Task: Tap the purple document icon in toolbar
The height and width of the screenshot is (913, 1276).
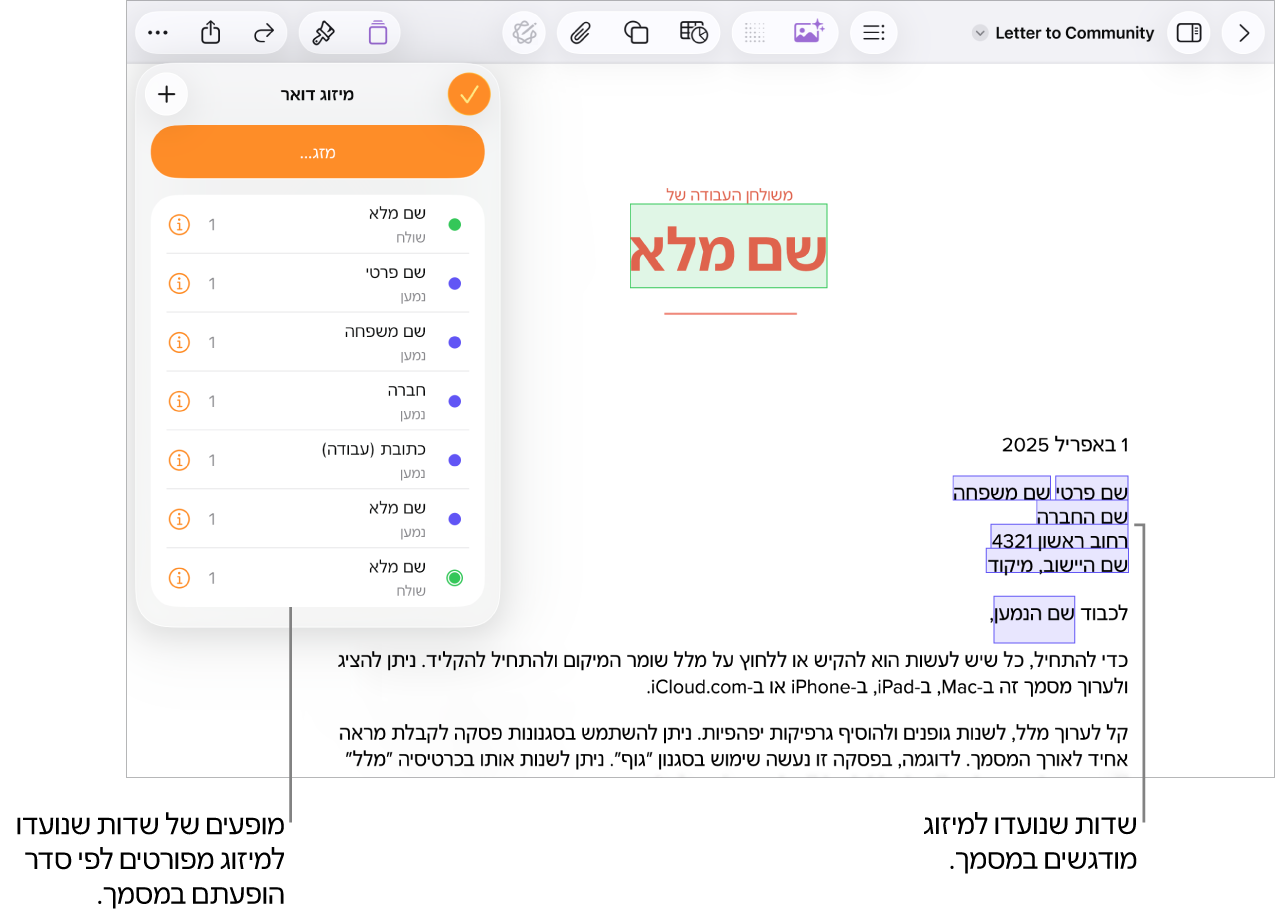Action: [x=377, y=33]
